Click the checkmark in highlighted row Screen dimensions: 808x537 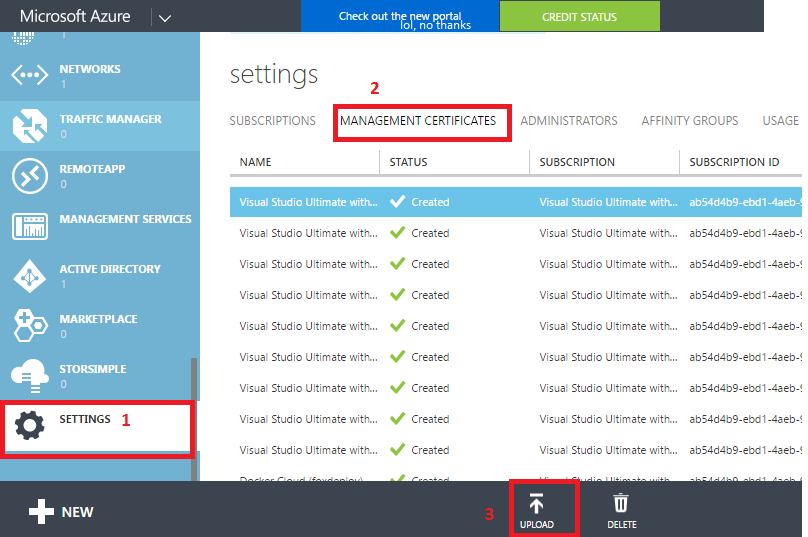397,202
